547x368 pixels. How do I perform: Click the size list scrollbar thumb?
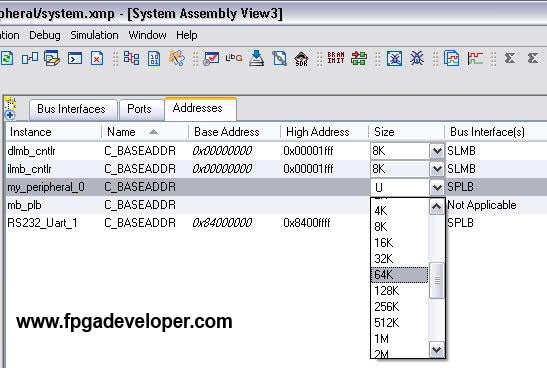436,280
